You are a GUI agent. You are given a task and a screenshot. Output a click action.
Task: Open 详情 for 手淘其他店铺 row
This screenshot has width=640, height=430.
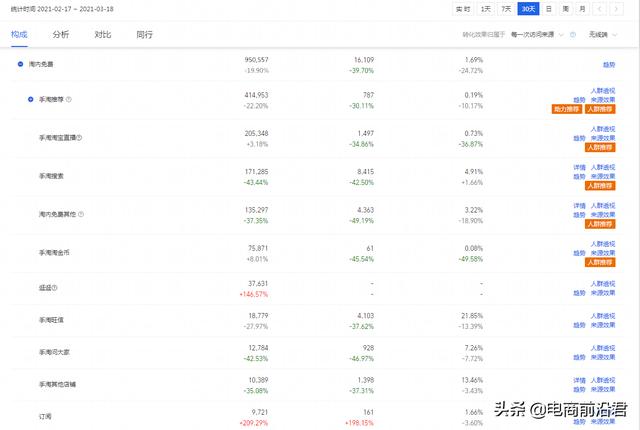(579, 380)
